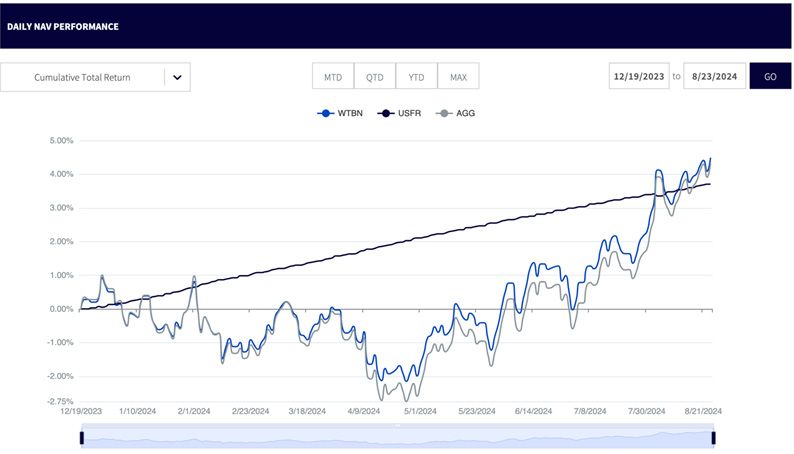Click the 7/30/2024 x-axis date label
794x454 pixels.
point(647,411)
